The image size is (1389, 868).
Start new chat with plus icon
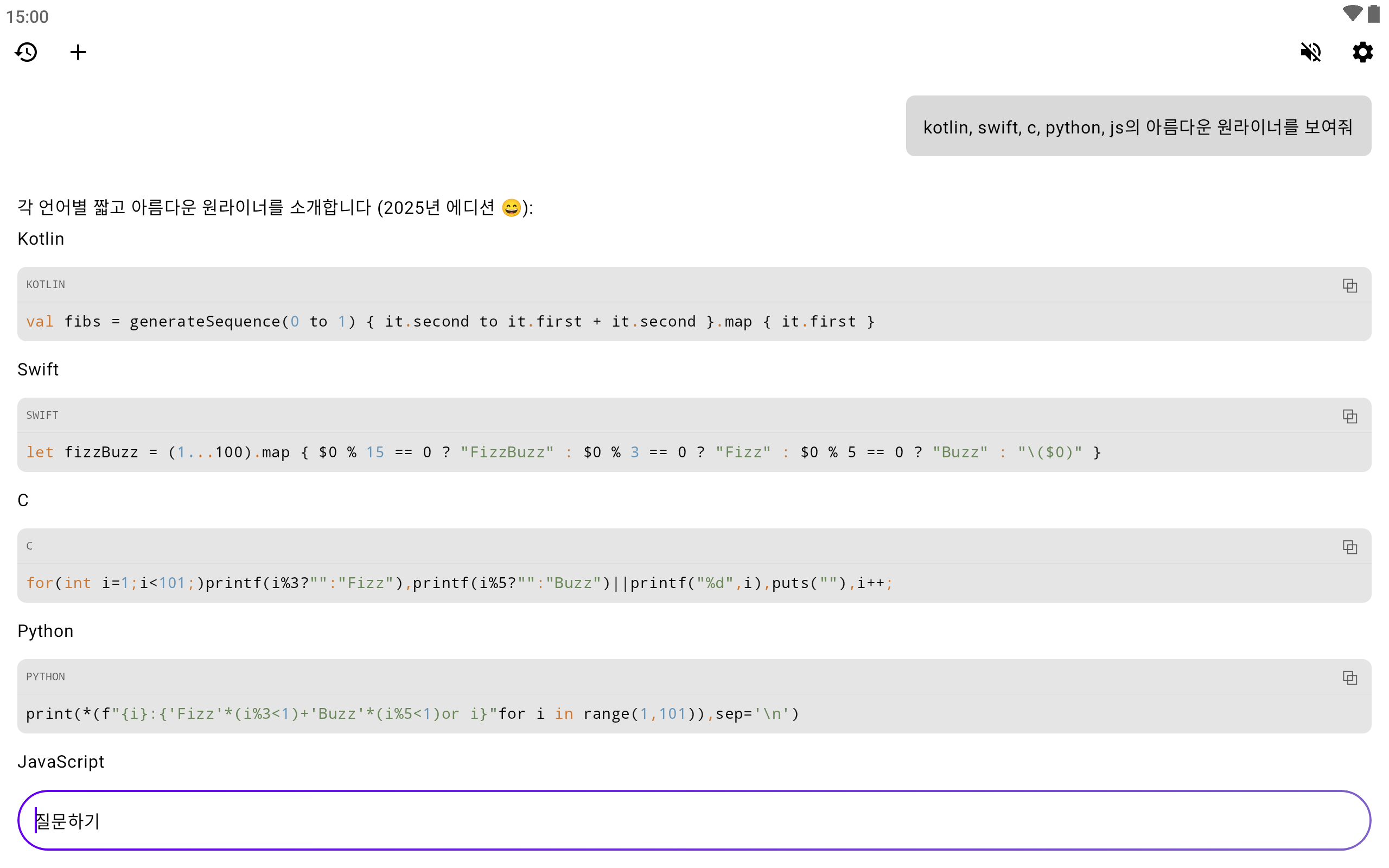[78, 52]
